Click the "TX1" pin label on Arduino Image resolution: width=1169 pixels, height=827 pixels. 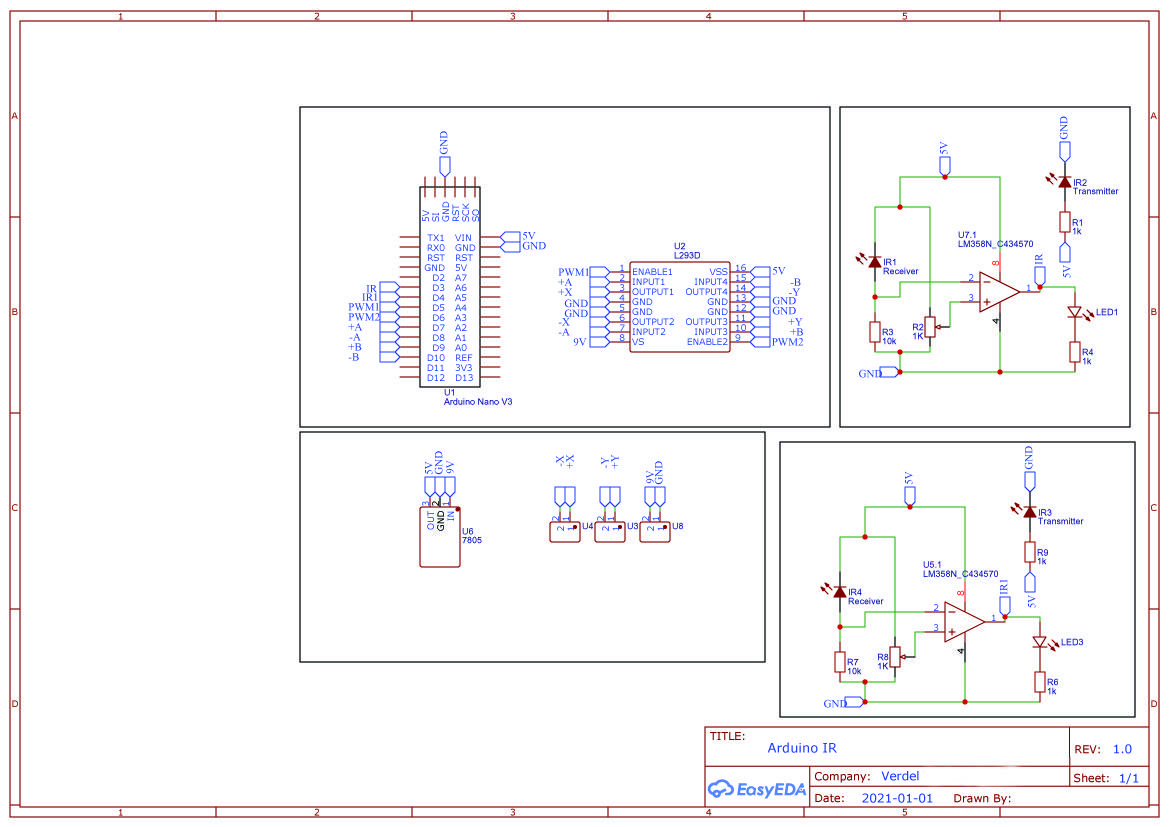pos(435,238)
